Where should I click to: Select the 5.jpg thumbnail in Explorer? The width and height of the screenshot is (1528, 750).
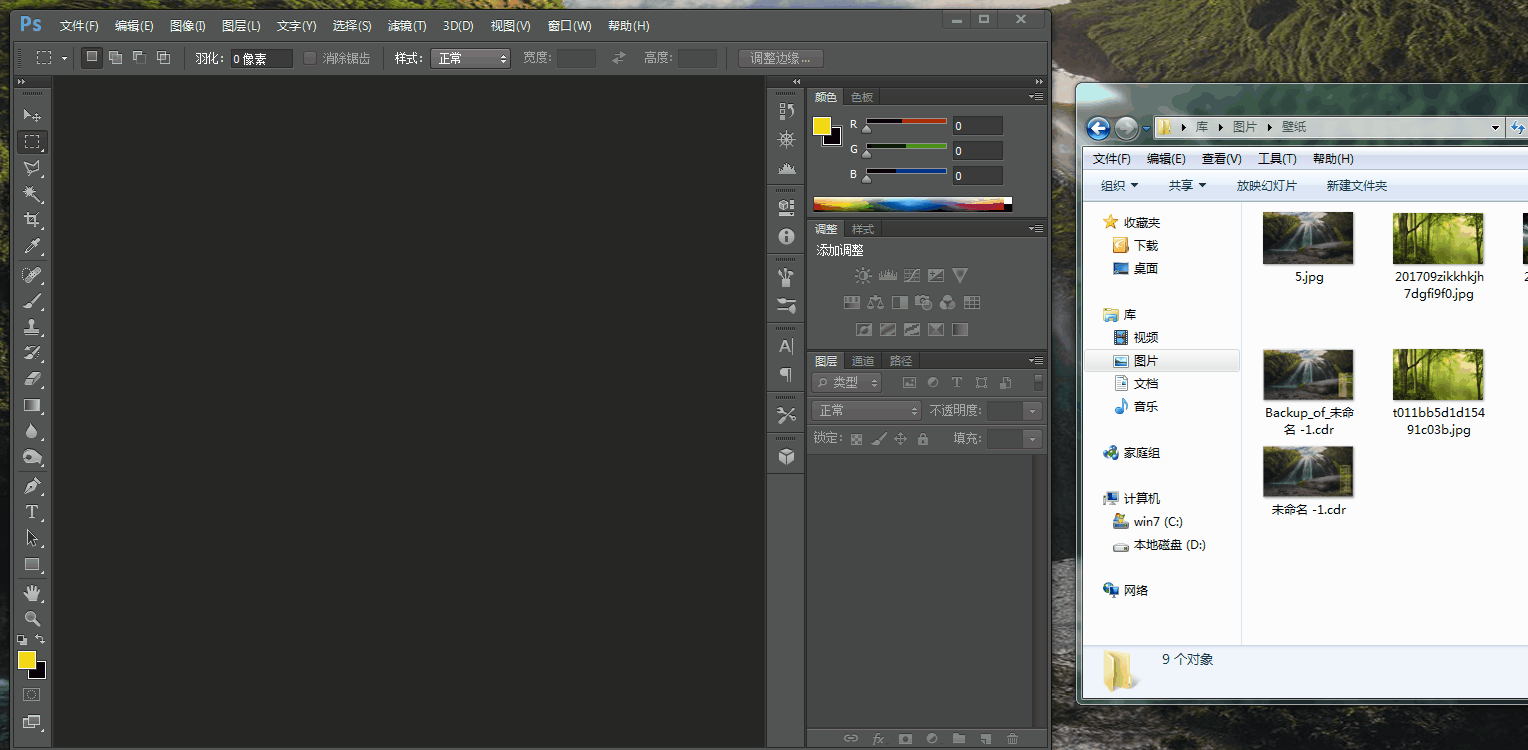click(x=1308, y=238)
